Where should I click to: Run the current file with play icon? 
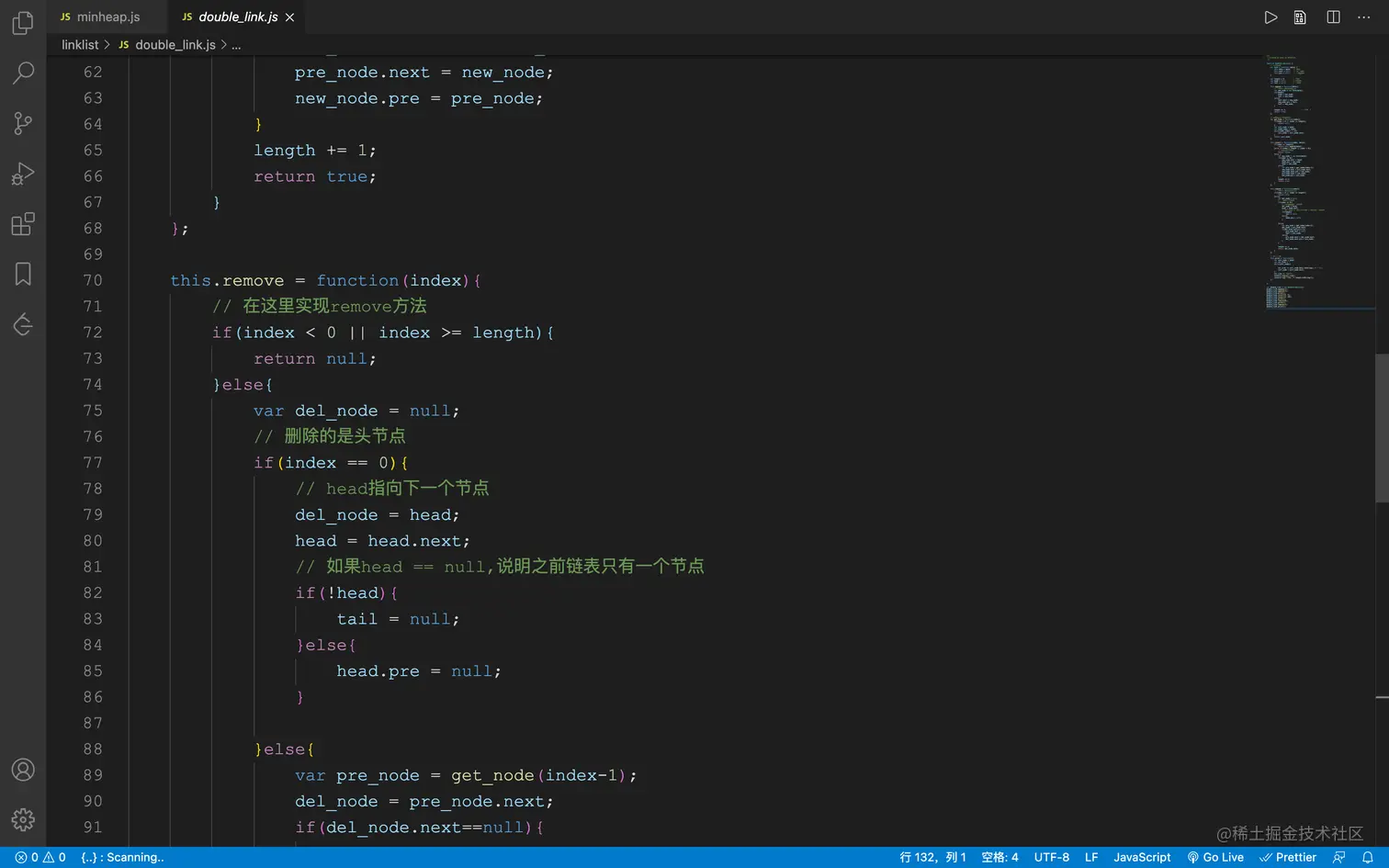[x=1270, y=17]
